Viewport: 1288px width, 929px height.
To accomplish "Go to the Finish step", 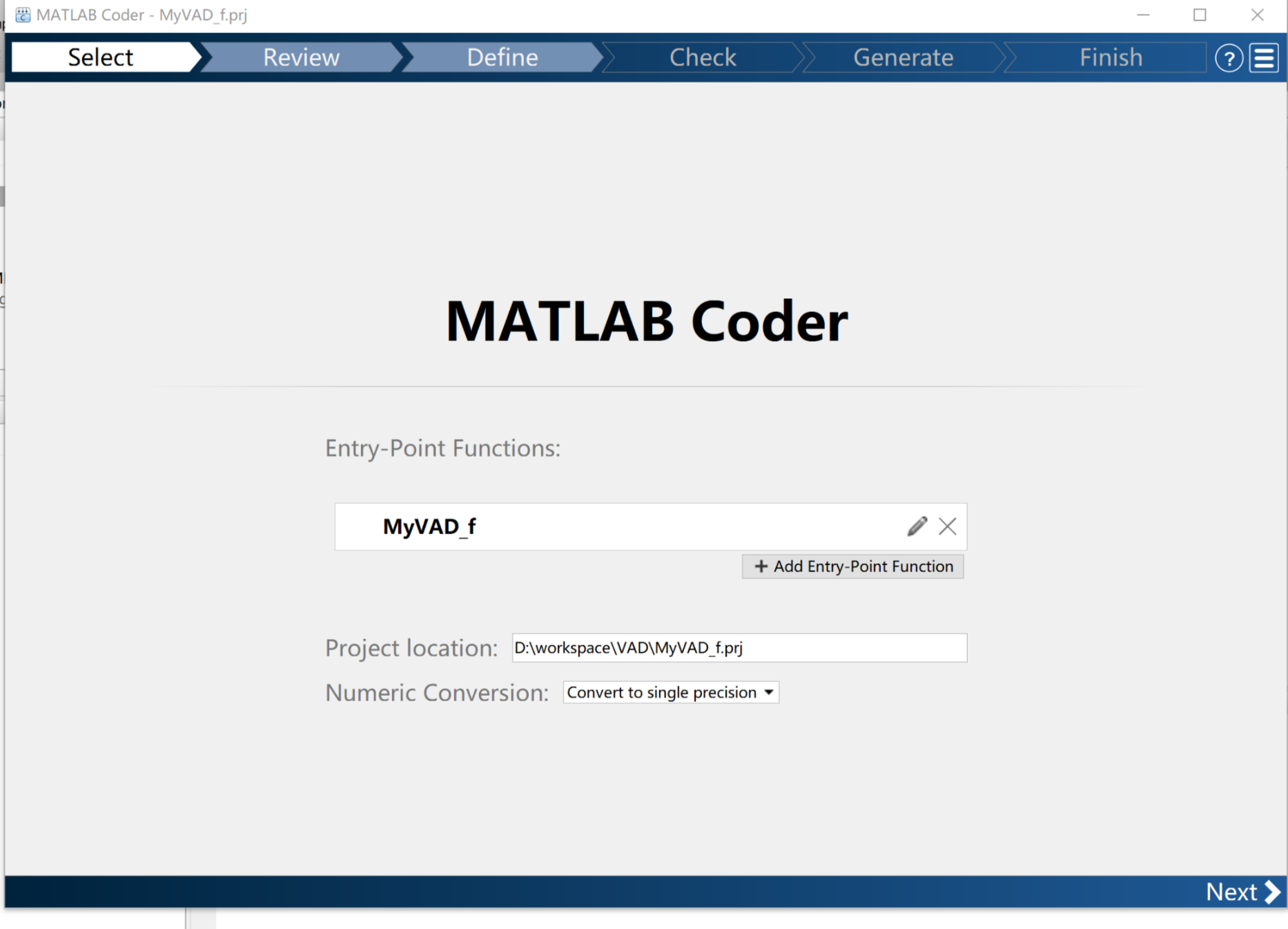I will (1111, 57).
